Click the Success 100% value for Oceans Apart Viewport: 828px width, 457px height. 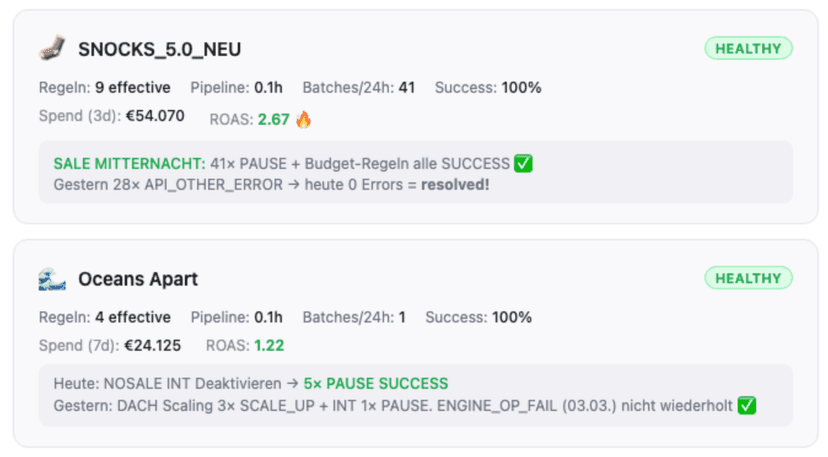tap(510, 317)
